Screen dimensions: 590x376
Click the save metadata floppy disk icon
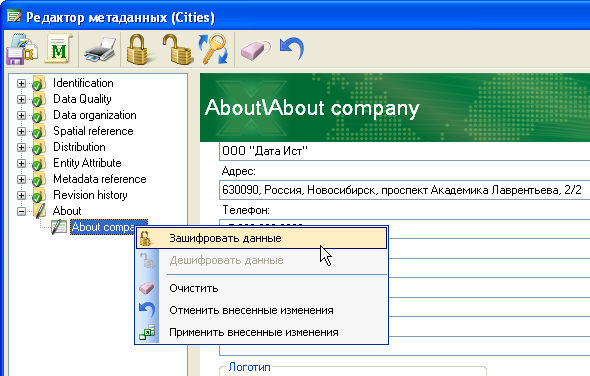(x=23, y=49)
